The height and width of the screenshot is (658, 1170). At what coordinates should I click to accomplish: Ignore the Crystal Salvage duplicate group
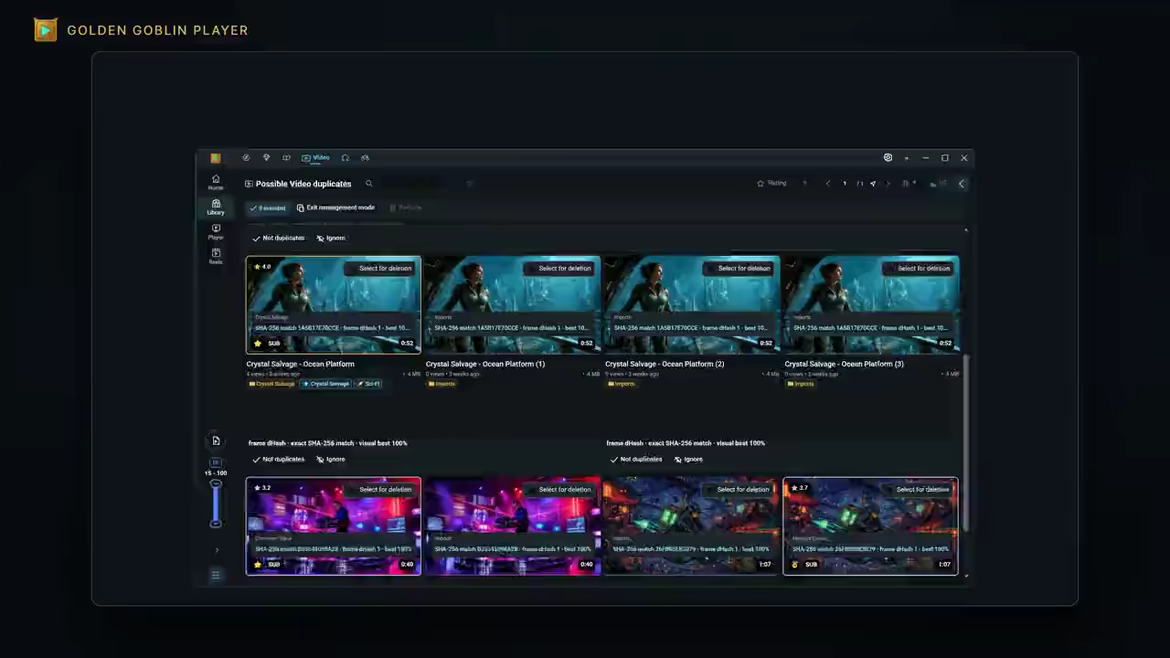pos(331,238)
